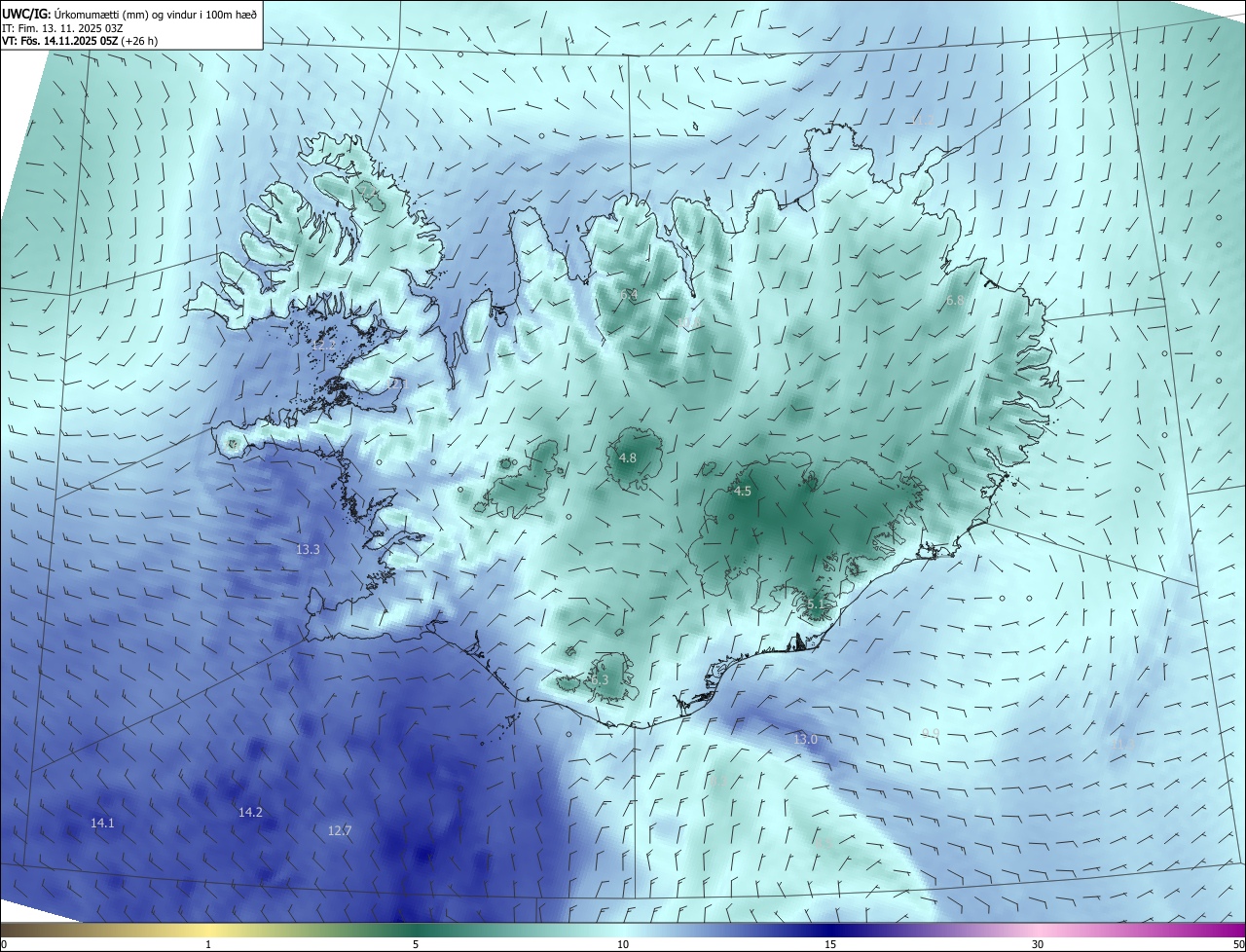Click the 13.0 value on the map
The width and height of the screenshot is (1246, 952).
[x=805, y=740]
